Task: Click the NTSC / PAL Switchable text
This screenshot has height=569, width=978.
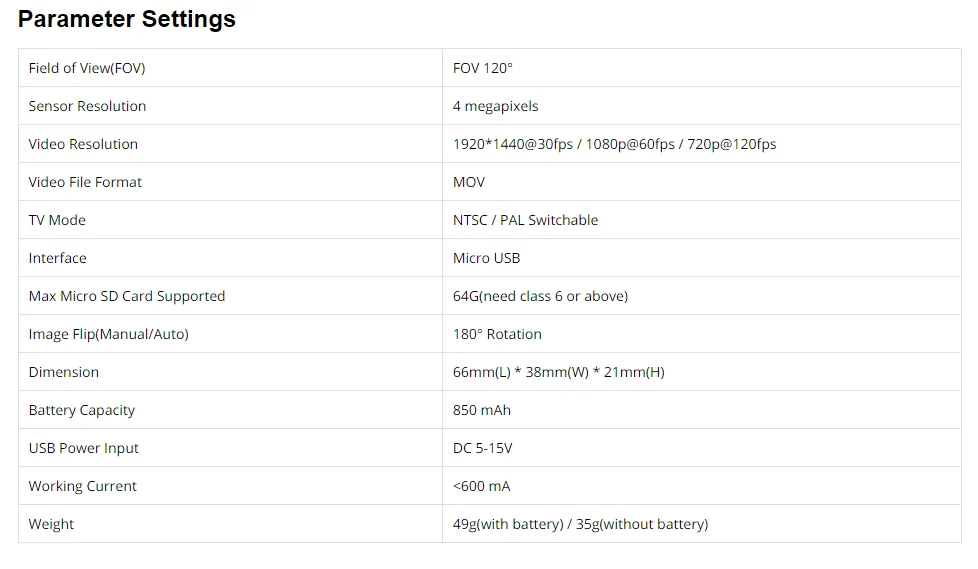Action: click(525, 220)
